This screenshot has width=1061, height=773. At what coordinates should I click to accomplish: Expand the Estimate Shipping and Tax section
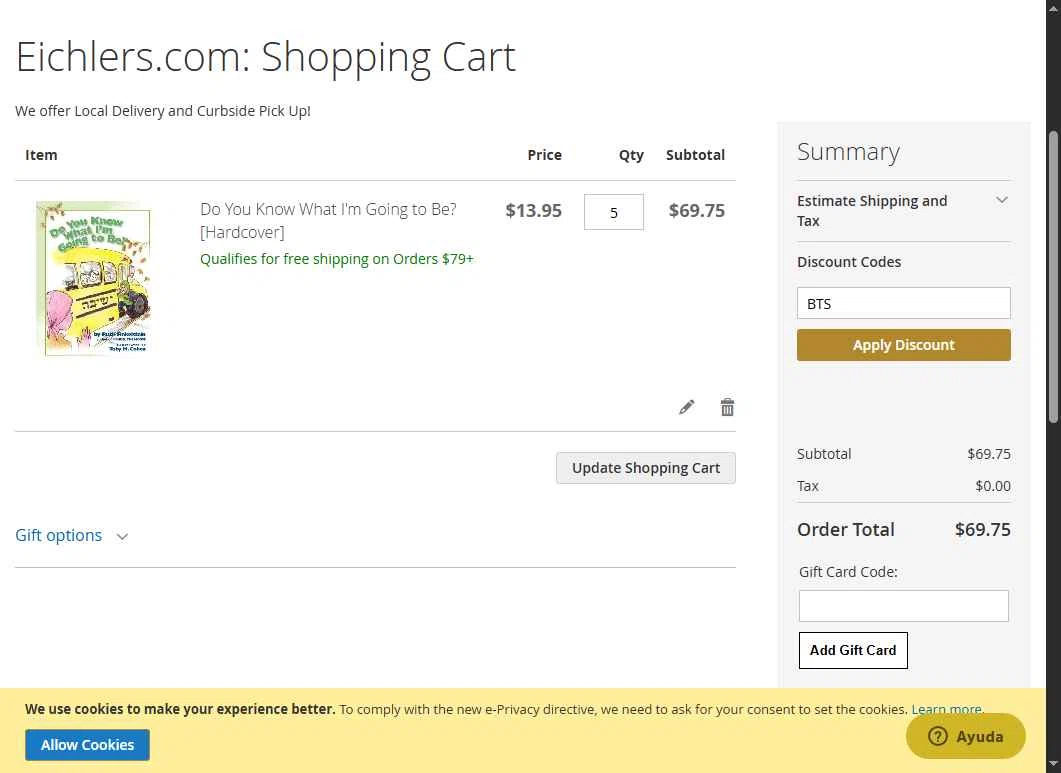903,211
